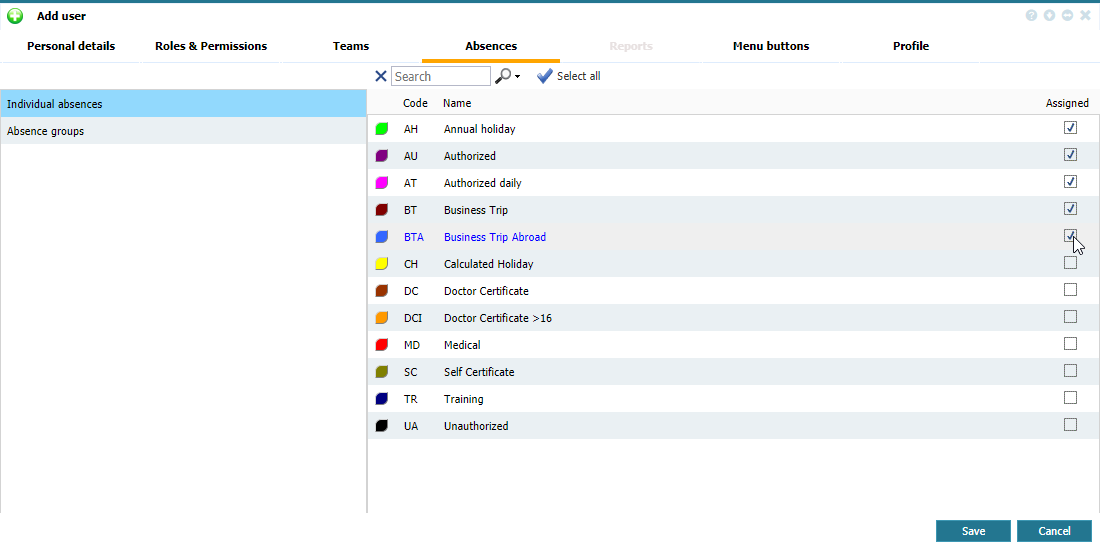Focus the Search input field
The width and height of the screenshot is (1100, 550).
(x=440, y=76)
